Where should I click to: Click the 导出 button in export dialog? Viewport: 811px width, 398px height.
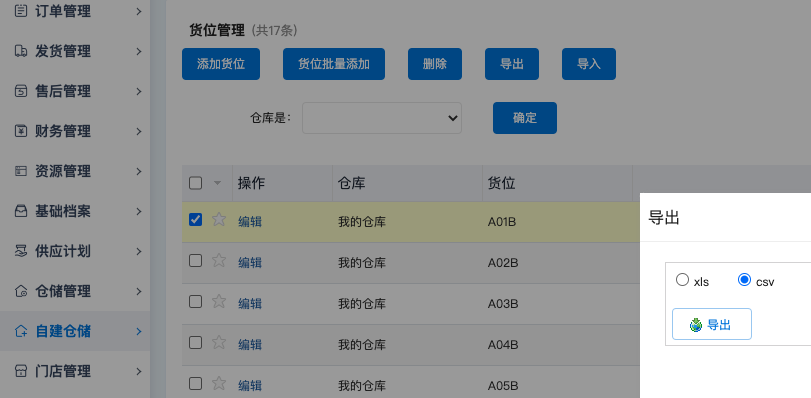pyautogui.click(x=712, y=325)
